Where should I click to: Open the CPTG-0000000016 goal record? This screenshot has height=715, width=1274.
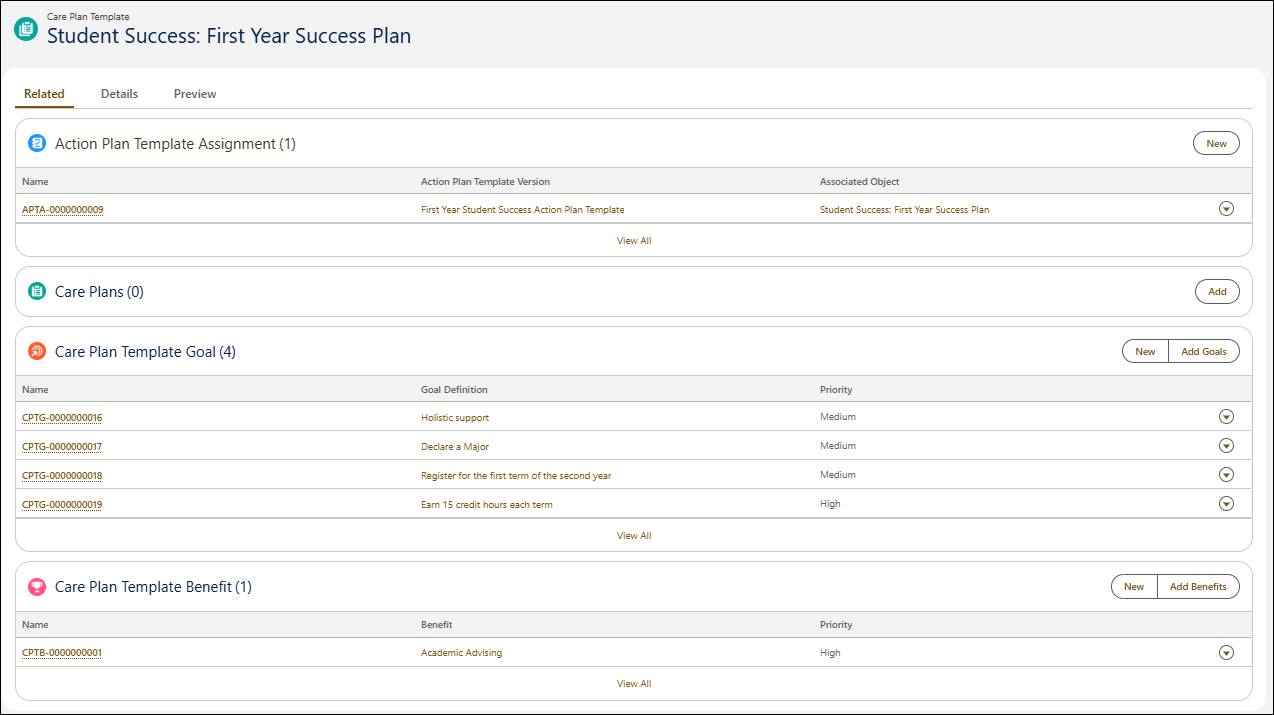(x=62, y=417)
